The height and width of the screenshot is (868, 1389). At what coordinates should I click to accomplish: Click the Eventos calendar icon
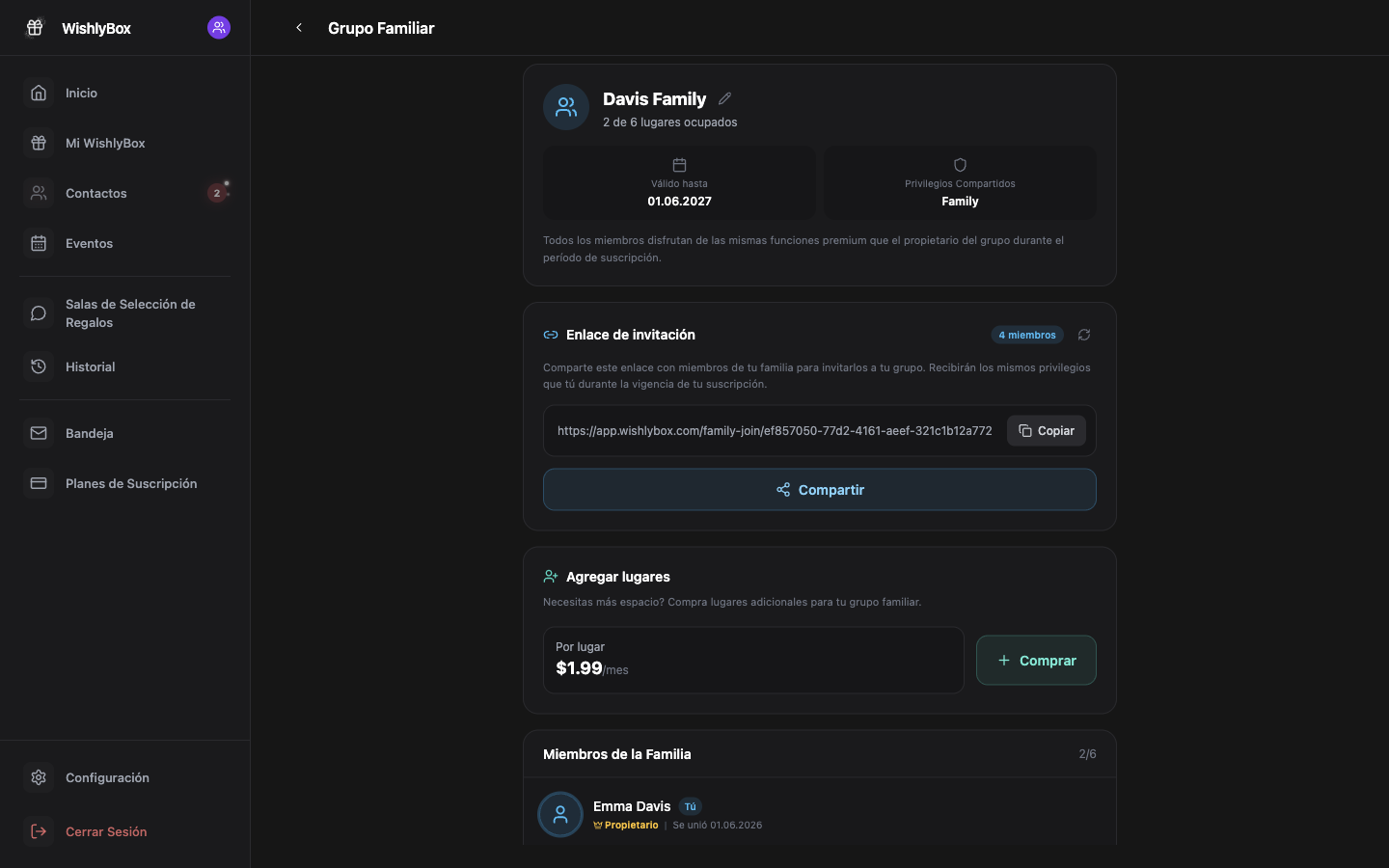[39, 243]
